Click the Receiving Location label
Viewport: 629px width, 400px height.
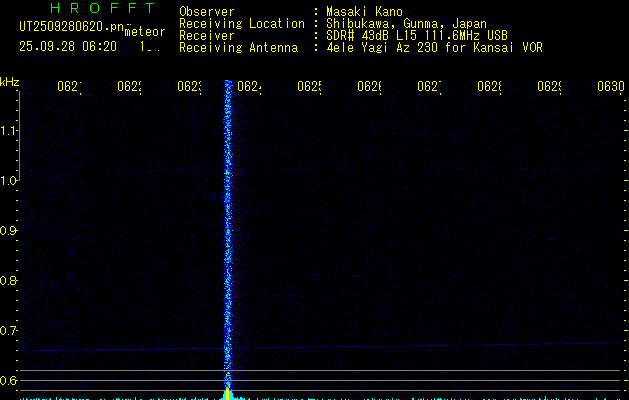[242, 24]
